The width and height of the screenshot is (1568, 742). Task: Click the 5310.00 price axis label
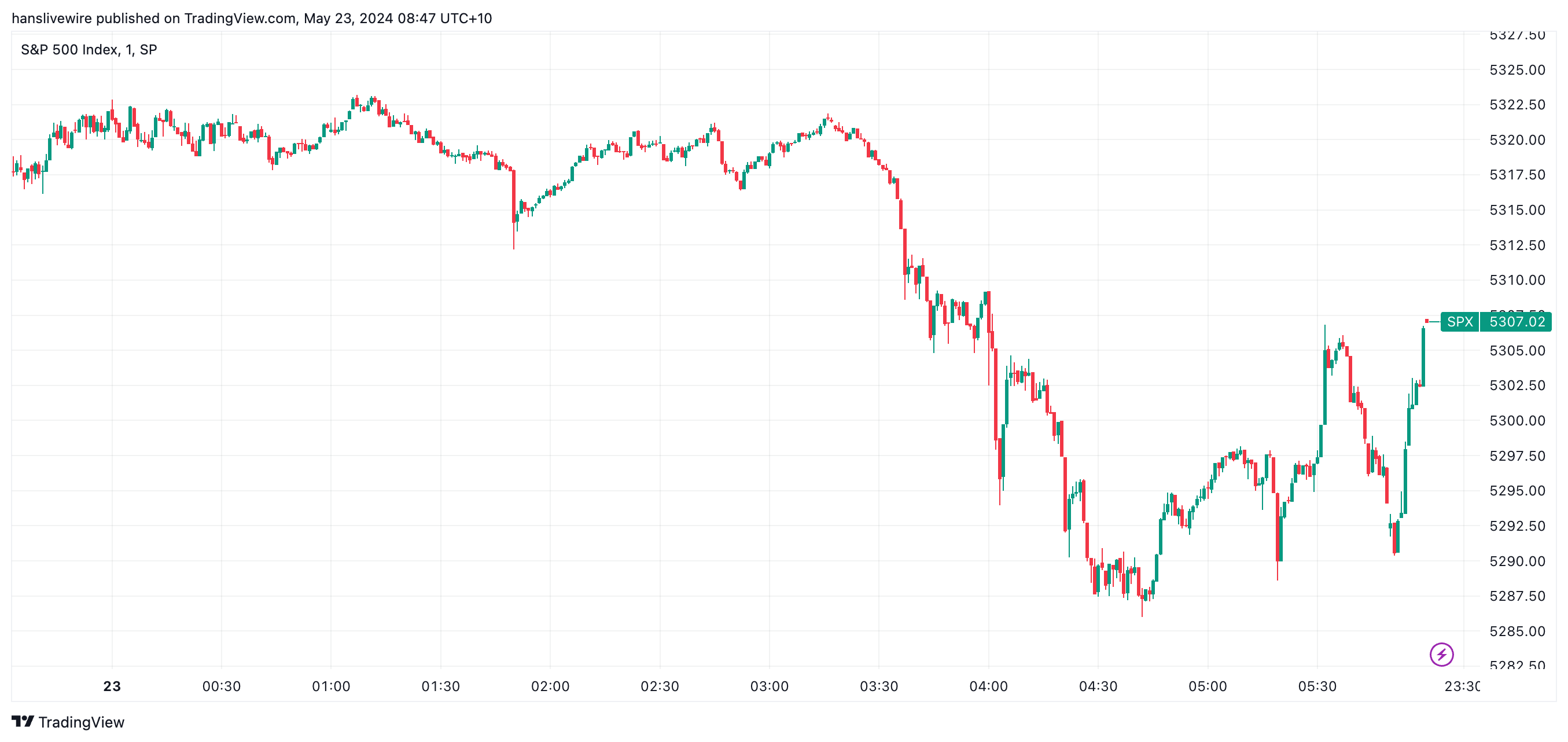(x=1517, y=280)
